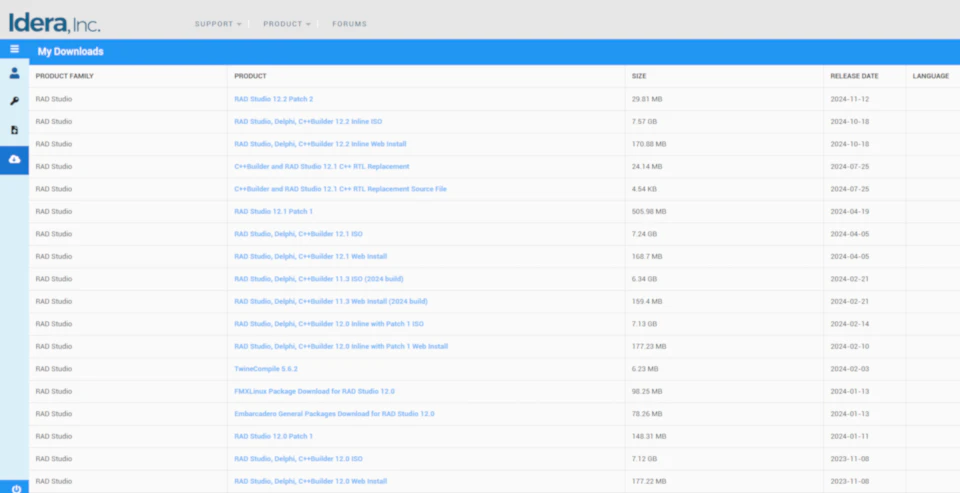The image size is (960, 493).
Task: Click the Product column header
Action: (250, 76)
